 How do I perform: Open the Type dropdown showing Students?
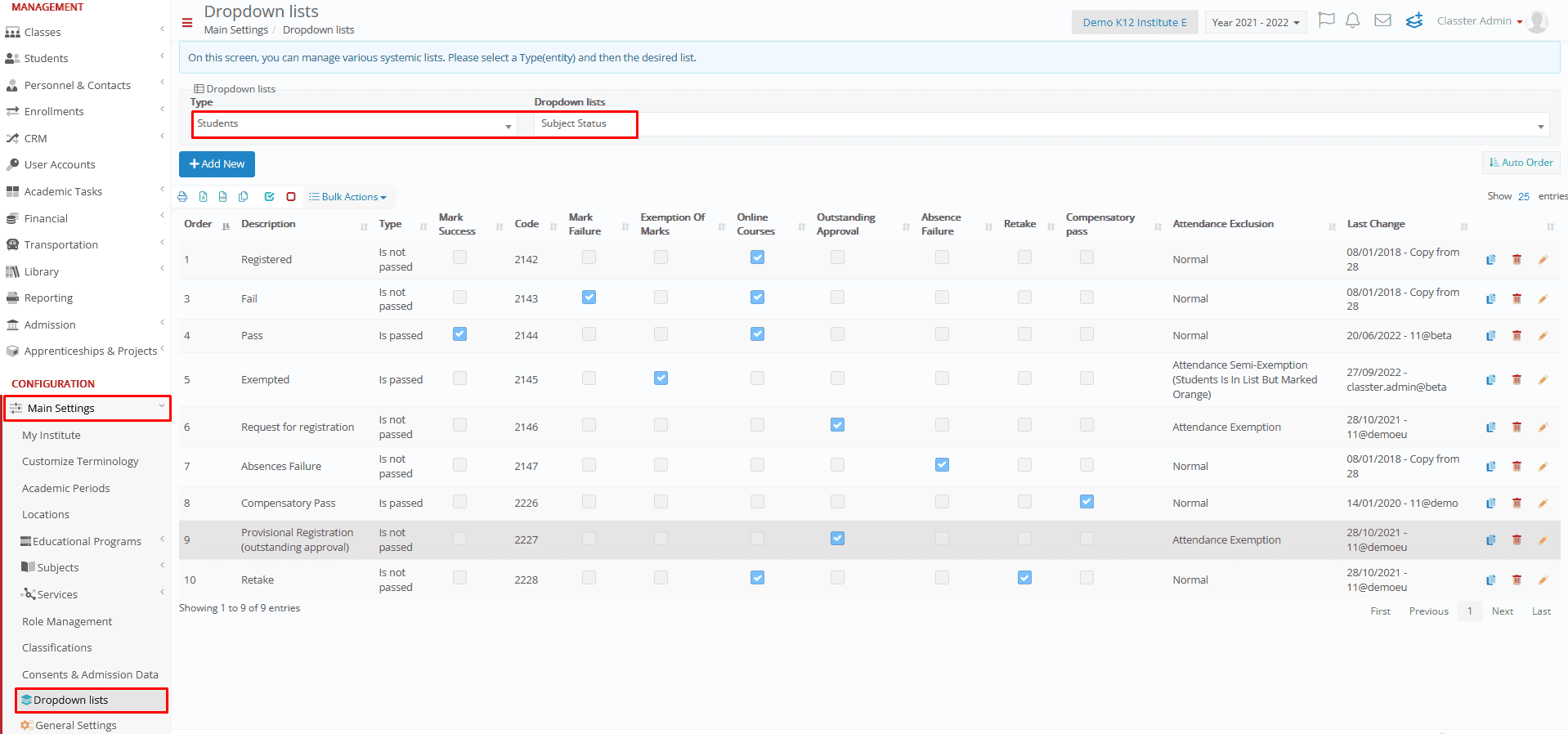(x=355, y=124)
